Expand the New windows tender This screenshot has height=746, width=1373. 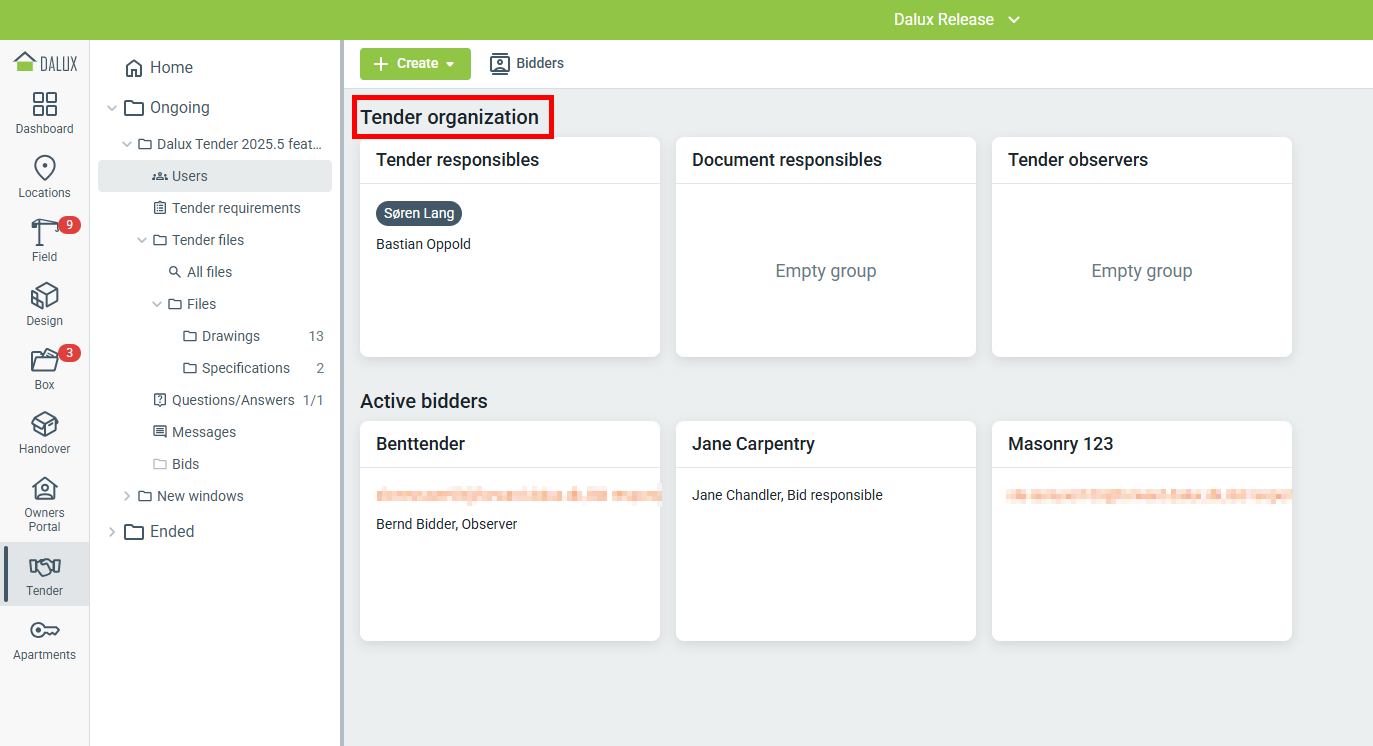tap(127, 496)
